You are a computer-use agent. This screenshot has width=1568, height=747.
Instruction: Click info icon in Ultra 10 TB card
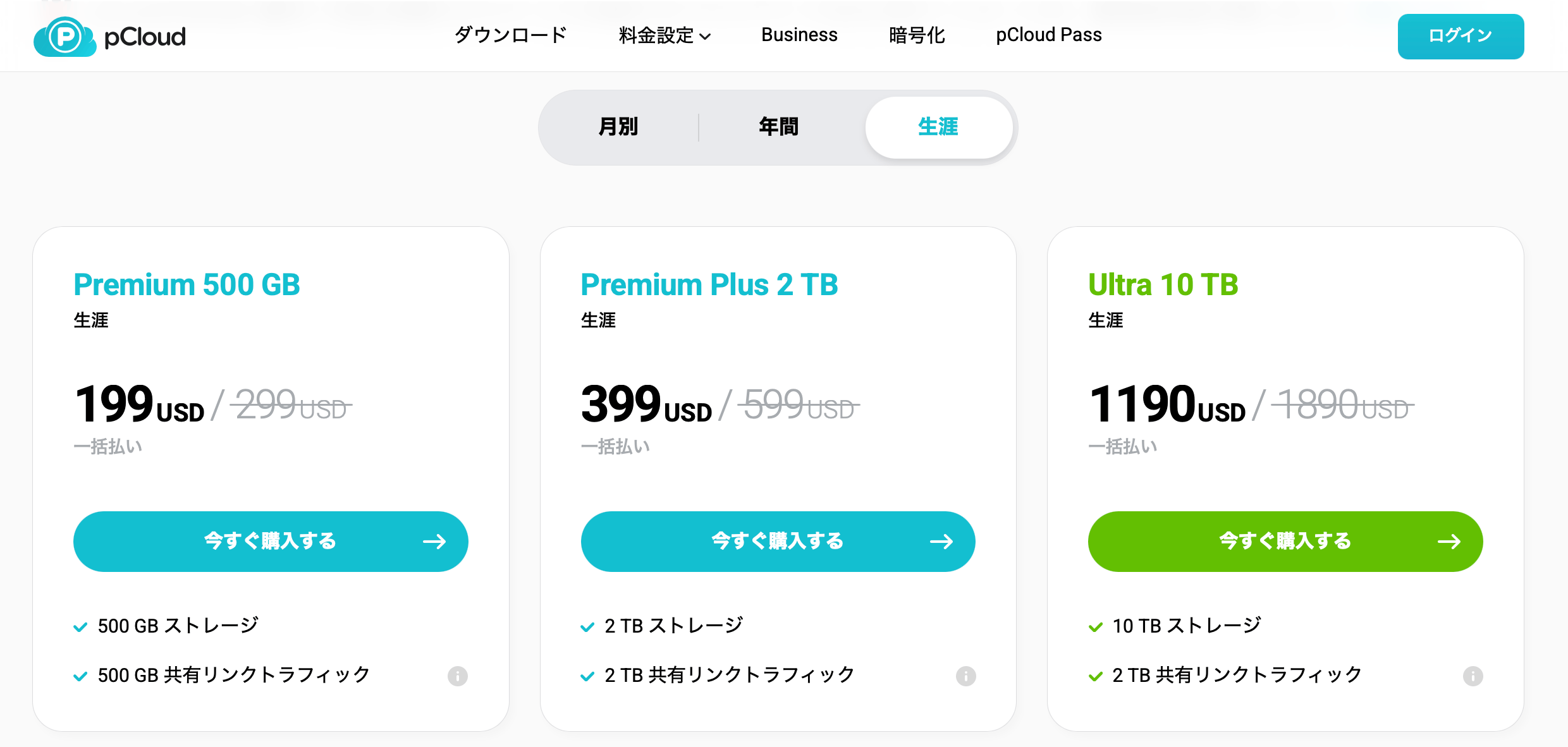(1473, 676)
